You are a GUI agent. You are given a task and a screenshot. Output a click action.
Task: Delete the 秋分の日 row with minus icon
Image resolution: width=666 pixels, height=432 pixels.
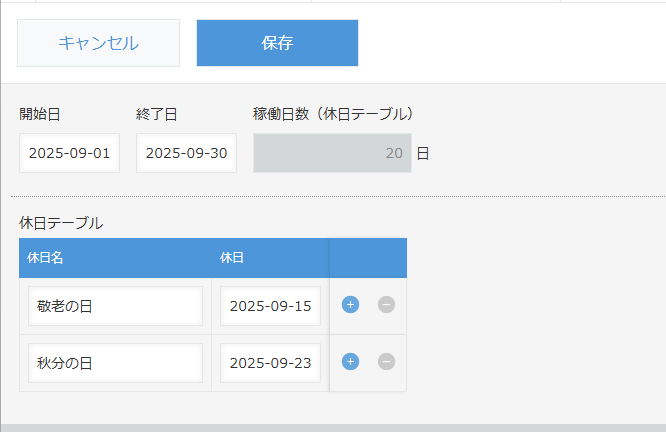(386, 362)
